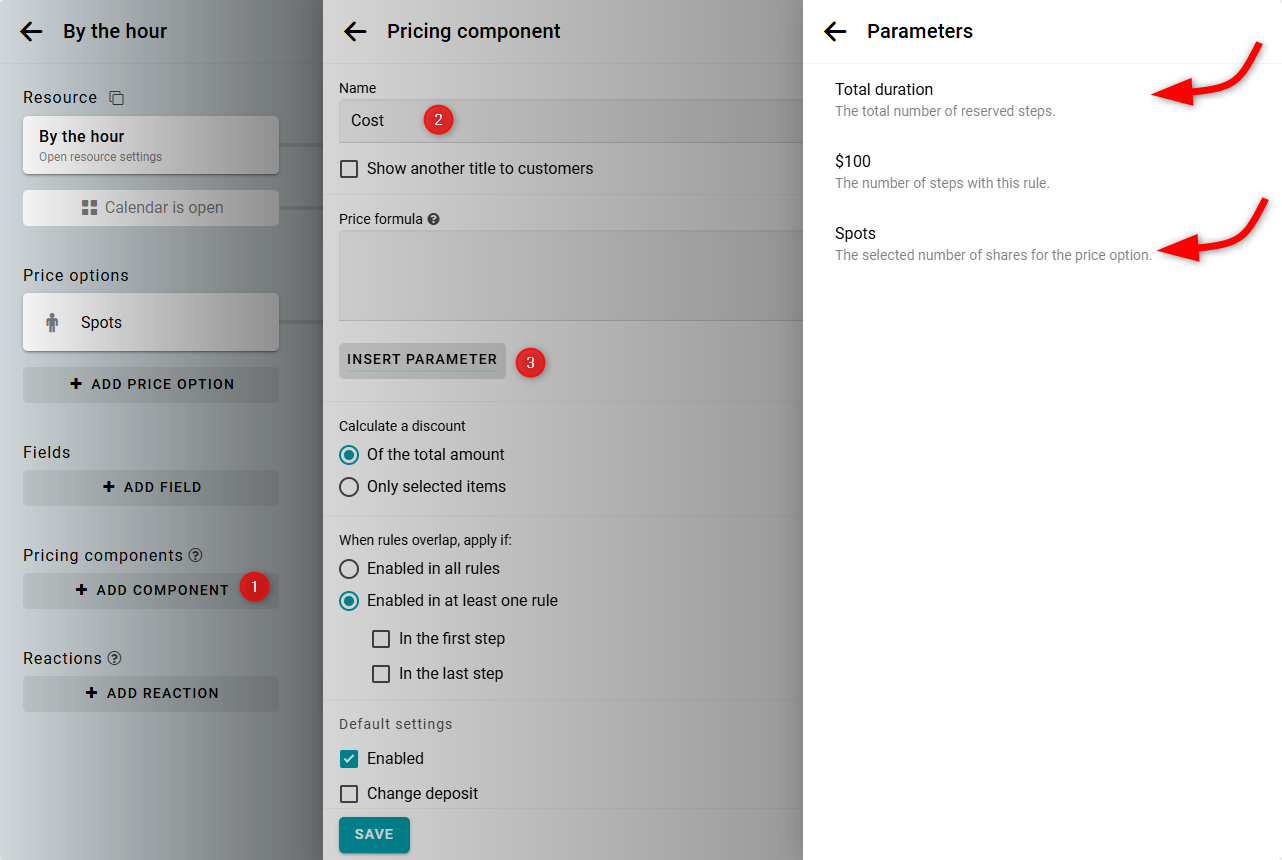This screenshot has width=1282, height=860.
Task: Check Show another title to customers
Action: point(349,169)
